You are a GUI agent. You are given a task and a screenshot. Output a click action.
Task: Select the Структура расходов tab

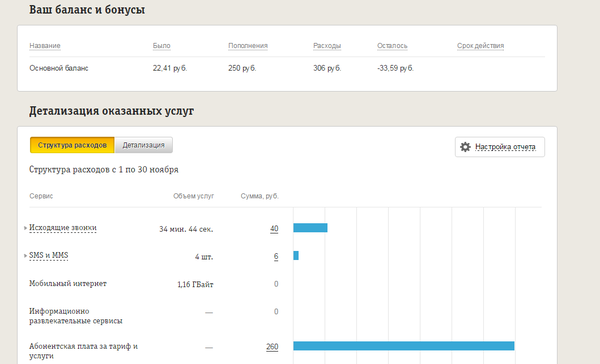coord(72,145)
